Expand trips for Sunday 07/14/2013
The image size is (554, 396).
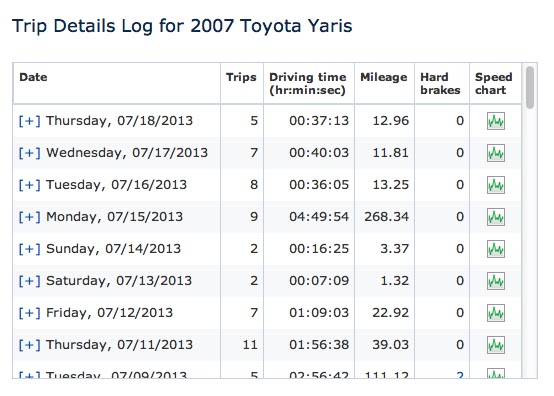click(x=30, y=249)
